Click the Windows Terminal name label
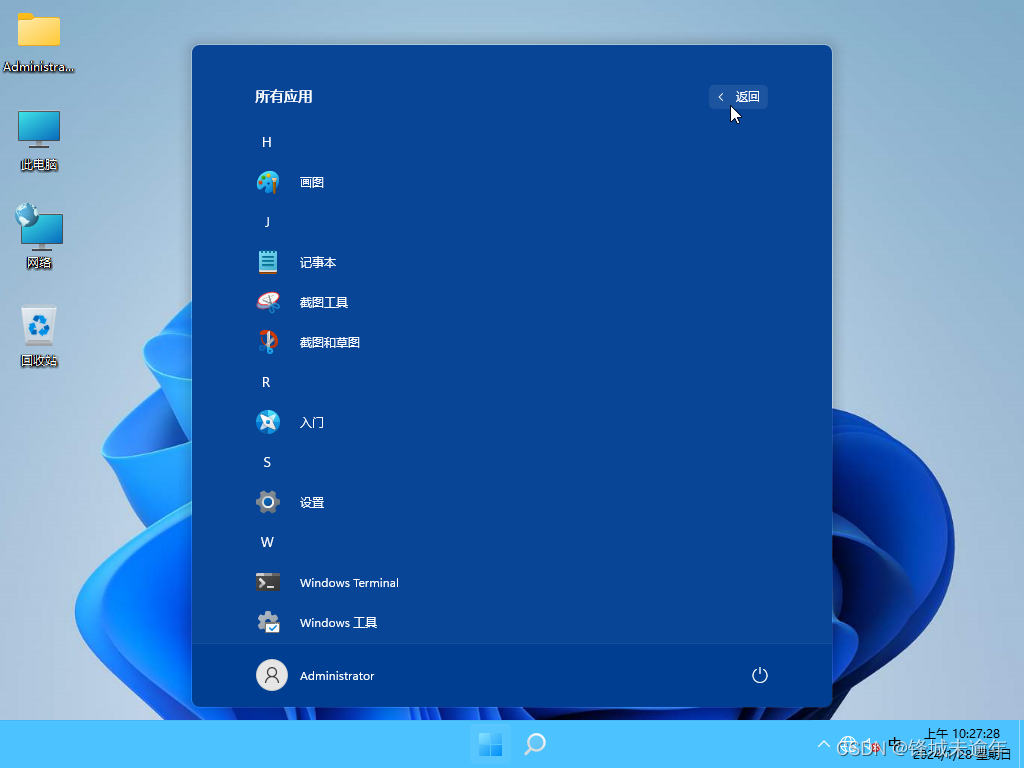 [x=349, y=583]
